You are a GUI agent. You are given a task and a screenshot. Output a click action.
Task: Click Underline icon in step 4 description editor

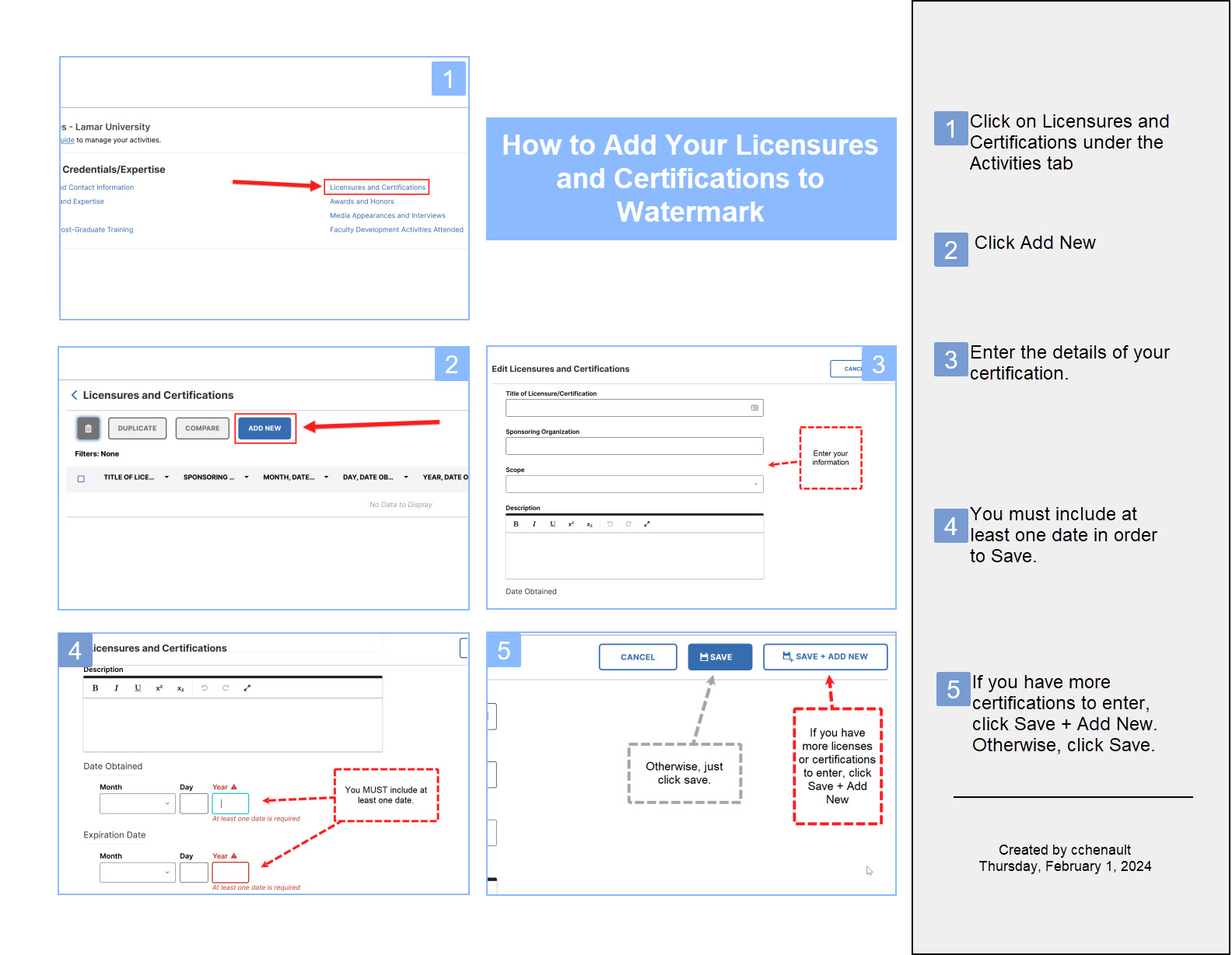pyautogui.click(x=138, y=688)
